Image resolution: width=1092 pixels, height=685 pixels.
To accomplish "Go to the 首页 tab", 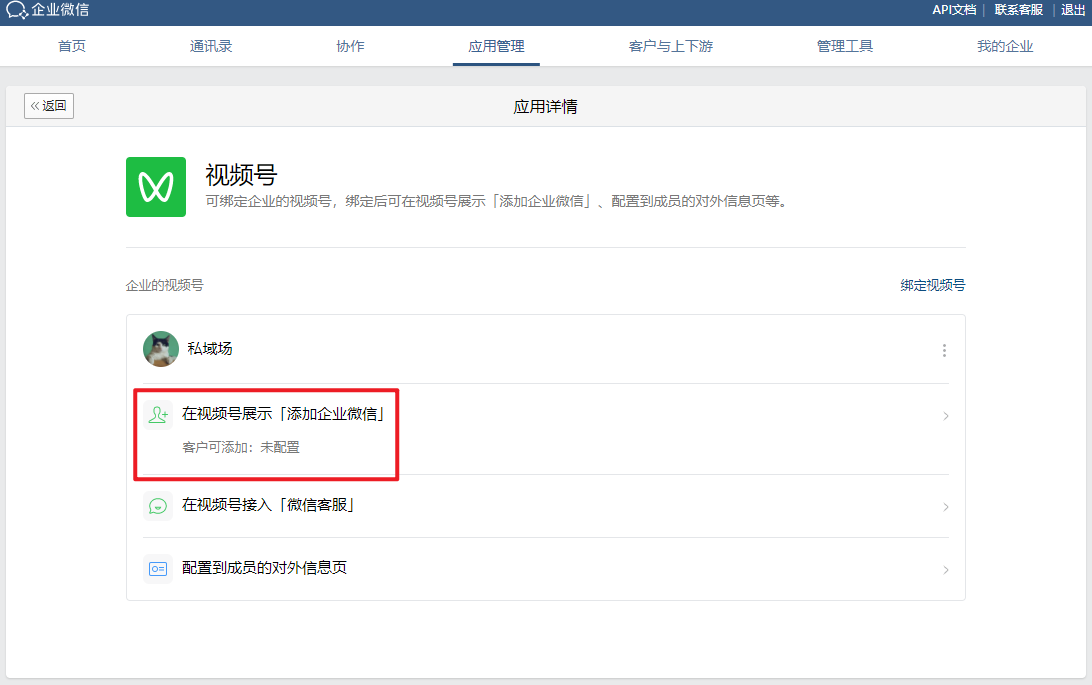I will [72, 46].
